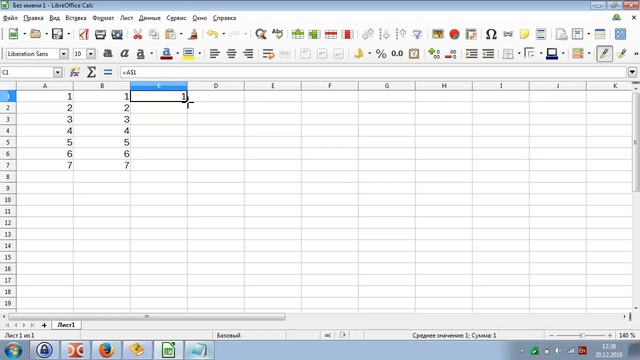Open Find and Replace icon
Image resolution: width=640 pixels, height=360 pixels.
pos(260,34)
